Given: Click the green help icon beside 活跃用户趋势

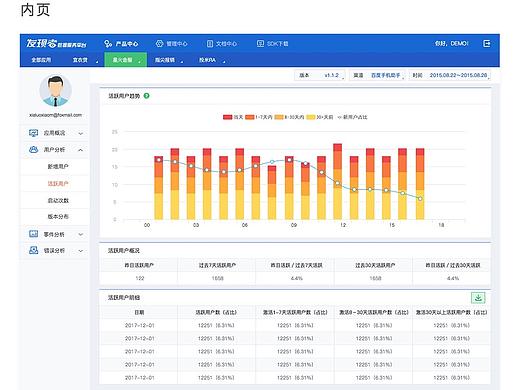Looking at the screenshot, I should (x=146, y=96).
